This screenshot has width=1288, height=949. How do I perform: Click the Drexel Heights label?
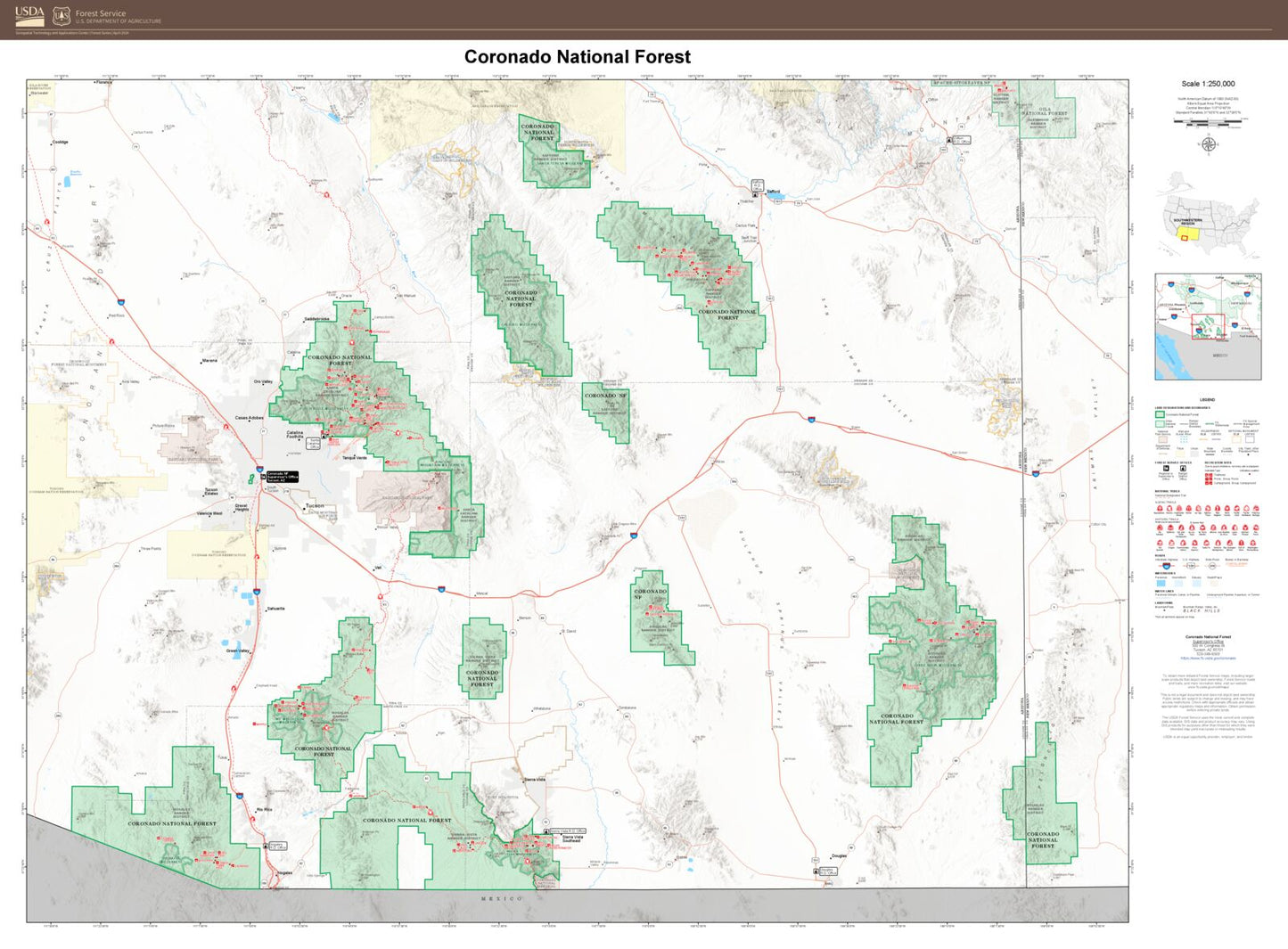click(x=242, y=508)
